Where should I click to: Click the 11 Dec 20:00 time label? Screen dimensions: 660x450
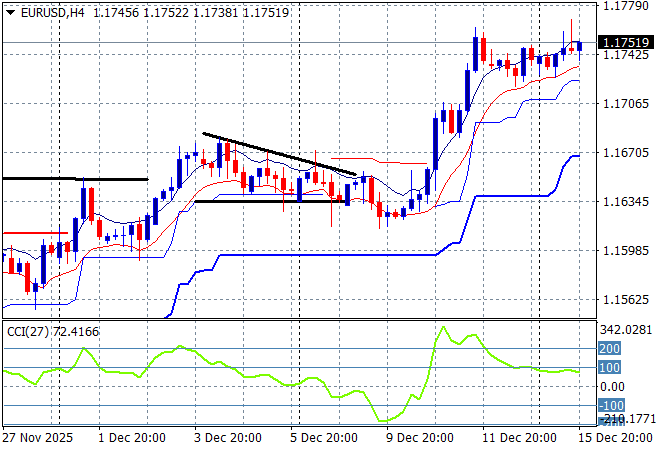(x=519, y=438)
